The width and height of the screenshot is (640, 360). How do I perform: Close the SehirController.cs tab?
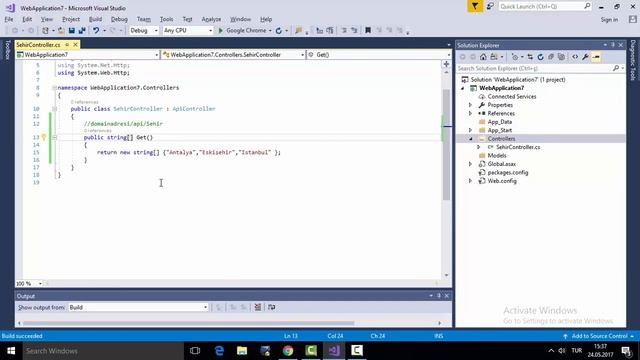click(76, 44)
